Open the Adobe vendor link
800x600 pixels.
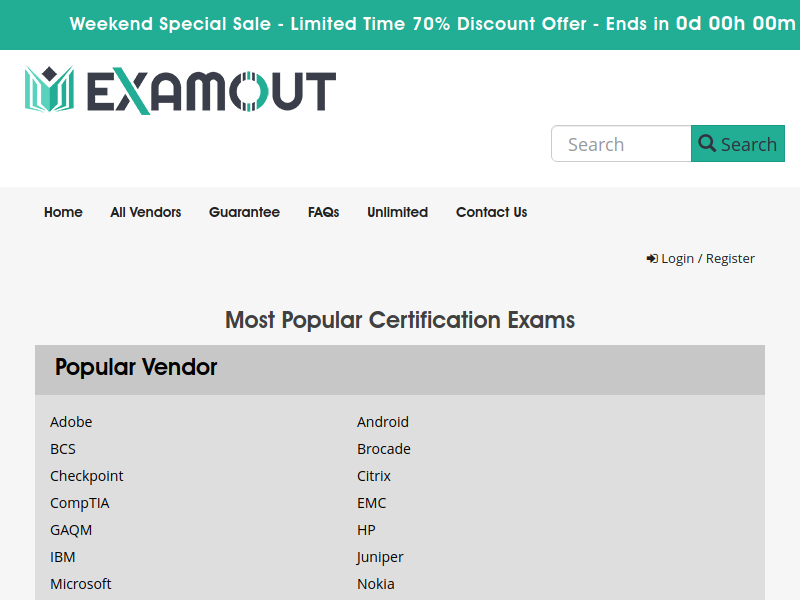pyautogui.click(x=71, y=422)
